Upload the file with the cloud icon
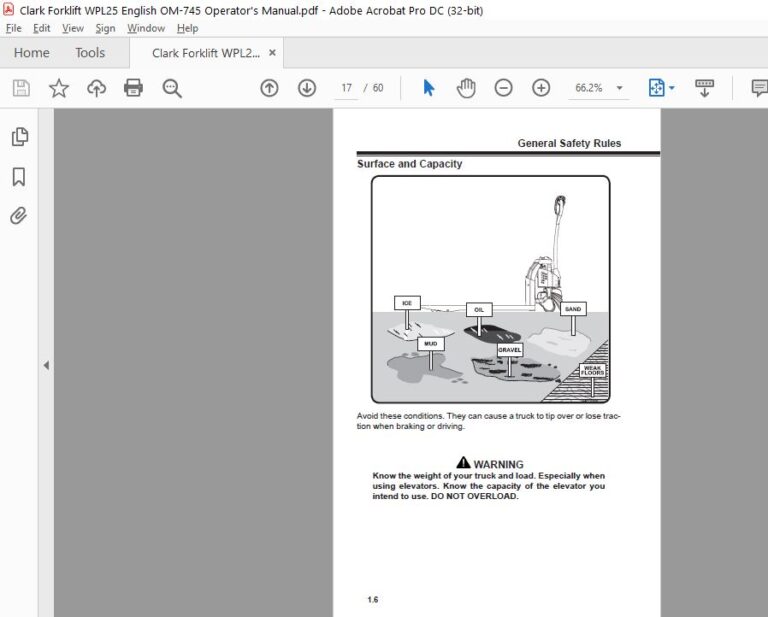This screenshot has height=617, width=768. pyautogui.click(x=96, y=88)
